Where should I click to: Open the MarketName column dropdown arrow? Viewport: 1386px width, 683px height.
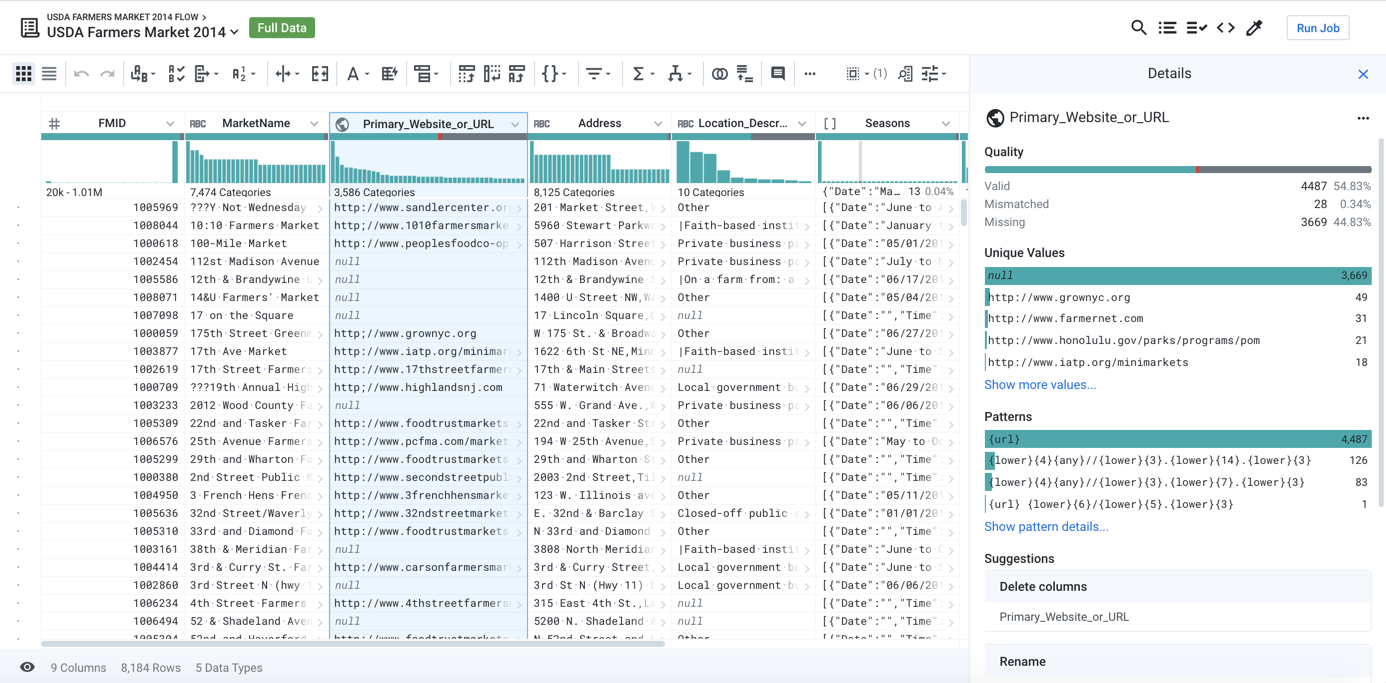314,124
